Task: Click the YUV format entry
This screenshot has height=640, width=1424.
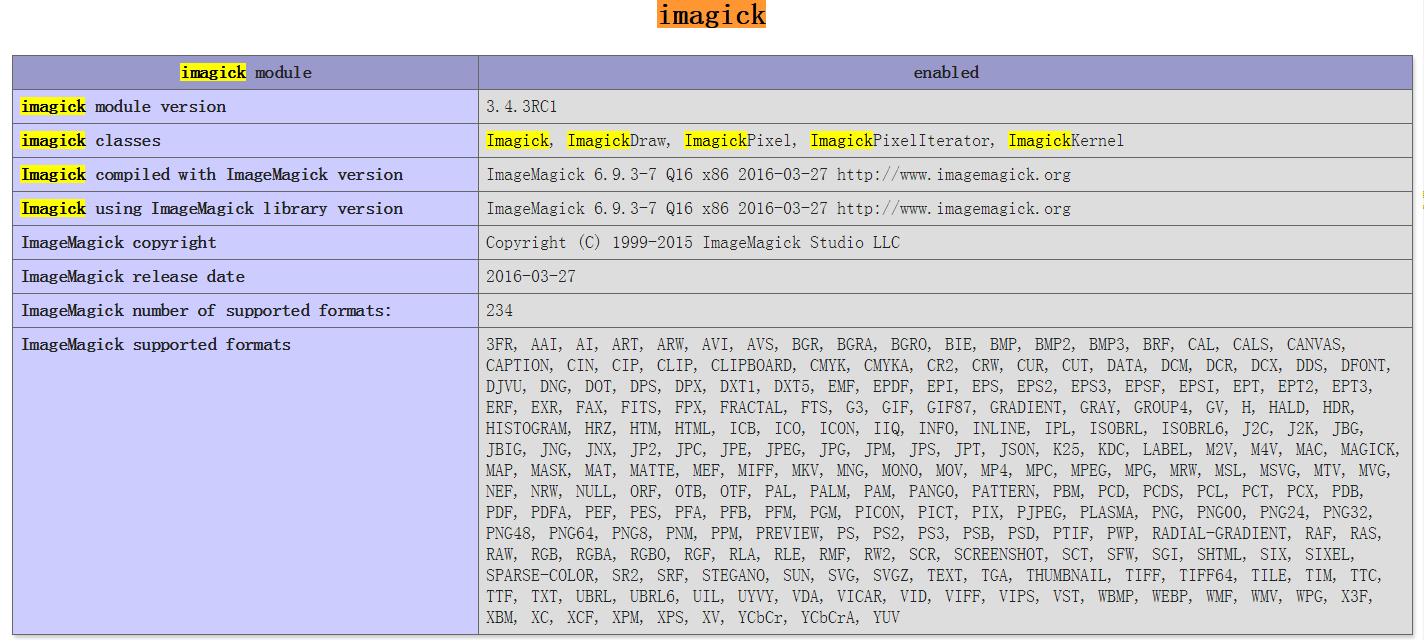Action: (886, 618)
